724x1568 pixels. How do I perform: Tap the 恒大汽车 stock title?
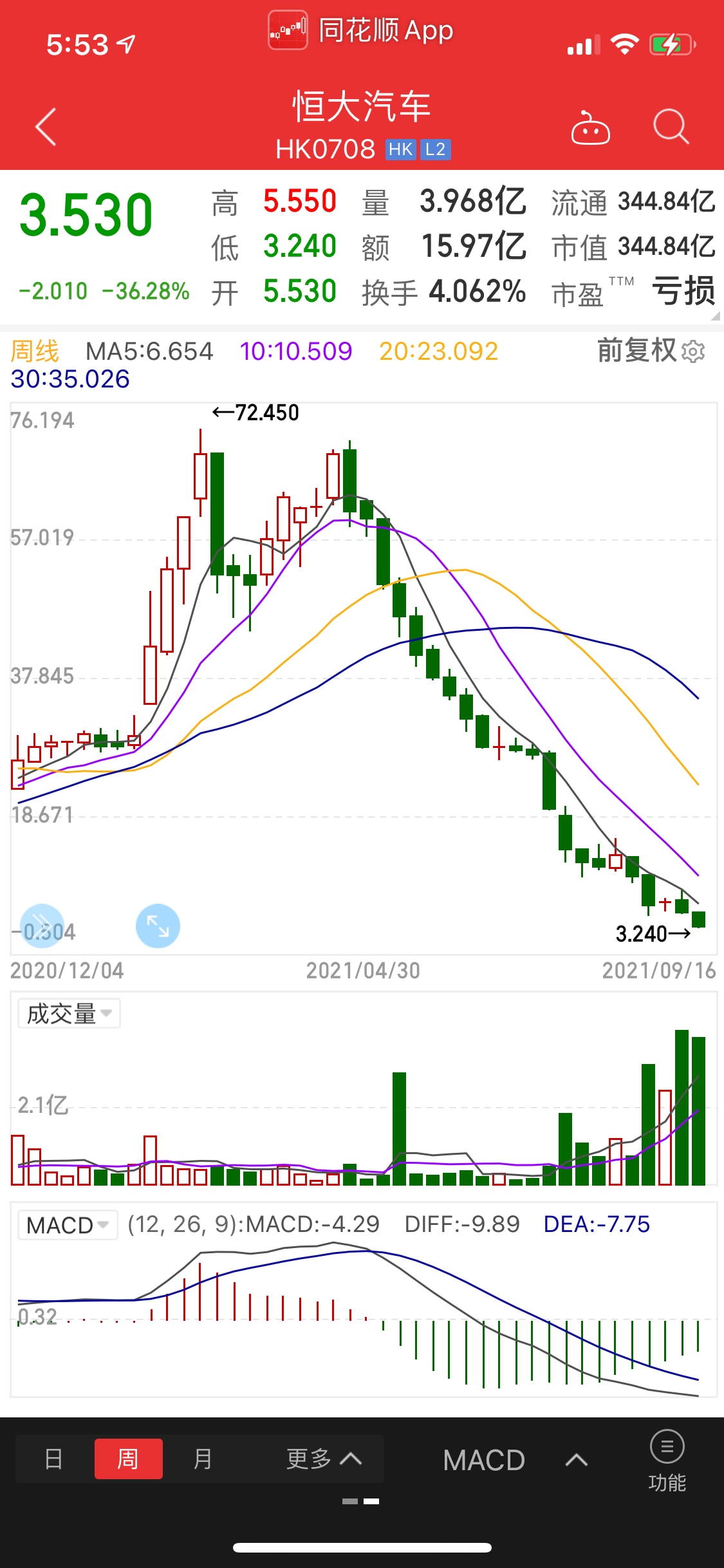[x=362, y=106]
